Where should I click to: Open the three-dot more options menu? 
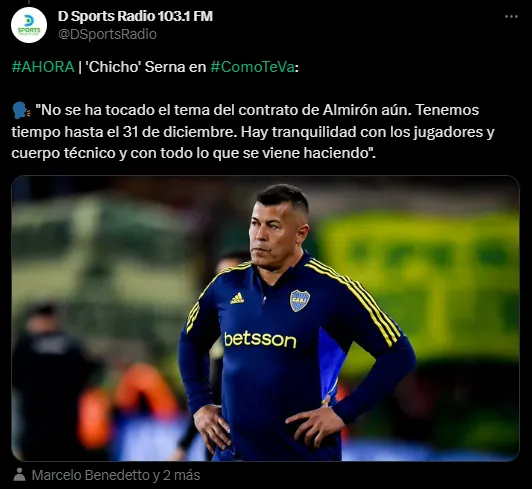coord(511,16)
